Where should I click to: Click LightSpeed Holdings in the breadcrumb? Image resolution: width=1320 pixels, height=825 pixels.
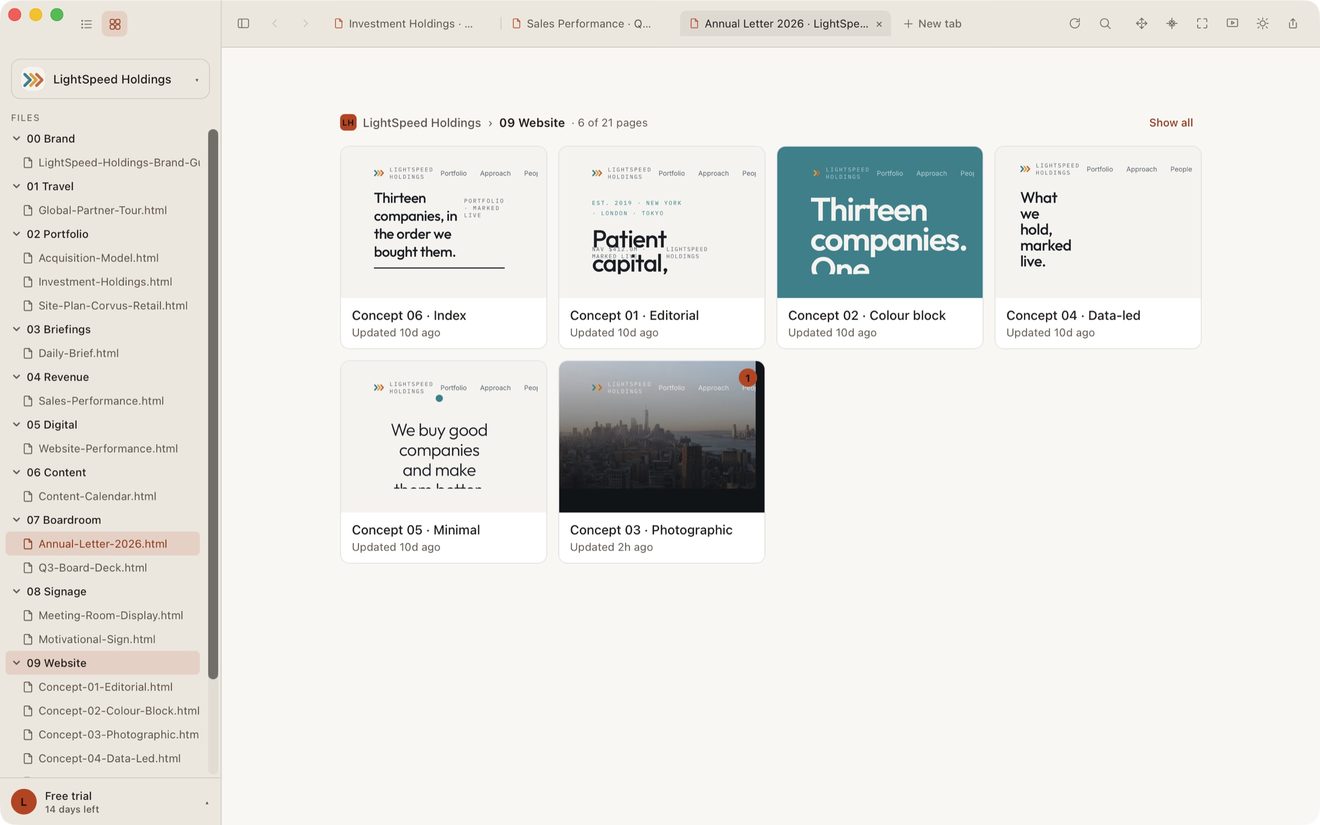tap(422, 123)
